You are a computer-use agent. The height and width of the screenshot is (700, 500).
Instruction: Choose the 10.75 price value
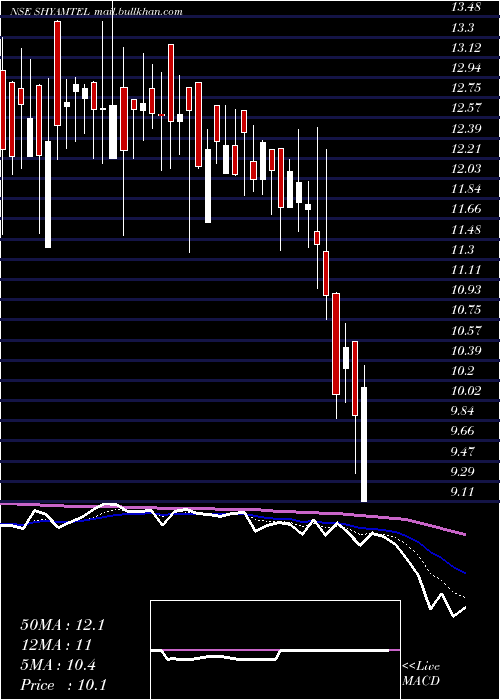coord(466,310)
